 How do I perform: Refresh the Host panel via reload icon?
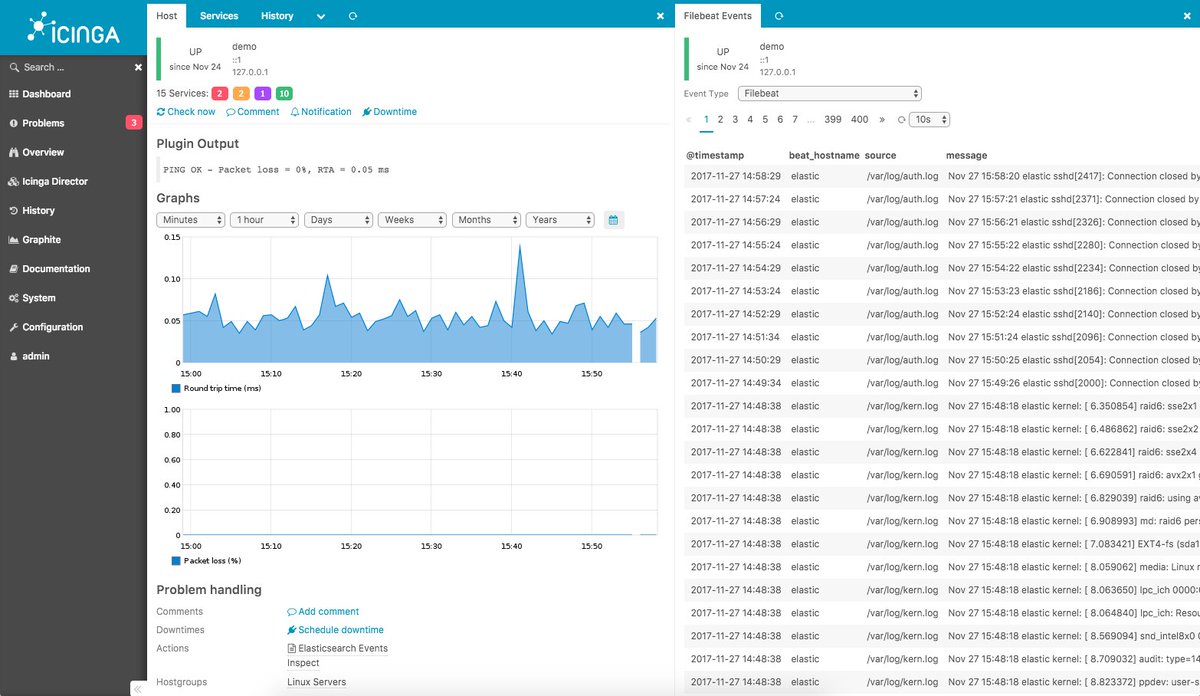pyautogui.click(x=352, y=16)
